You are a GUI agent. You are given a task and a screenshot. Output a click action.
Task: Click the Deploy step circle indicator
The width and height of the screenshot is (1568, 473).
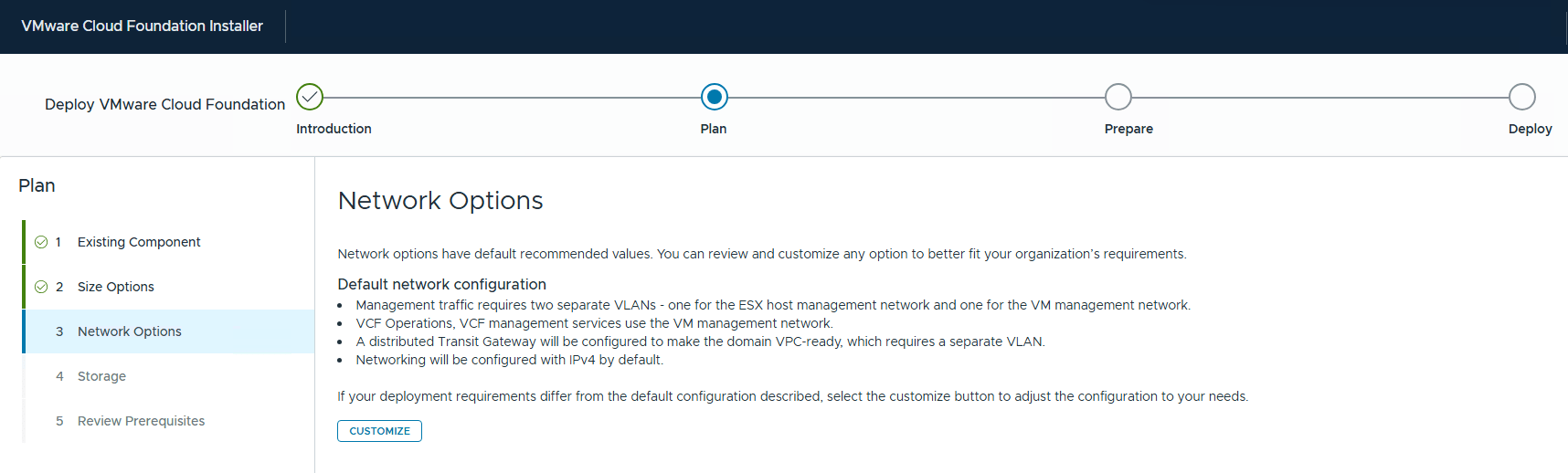pos(1522,97)
